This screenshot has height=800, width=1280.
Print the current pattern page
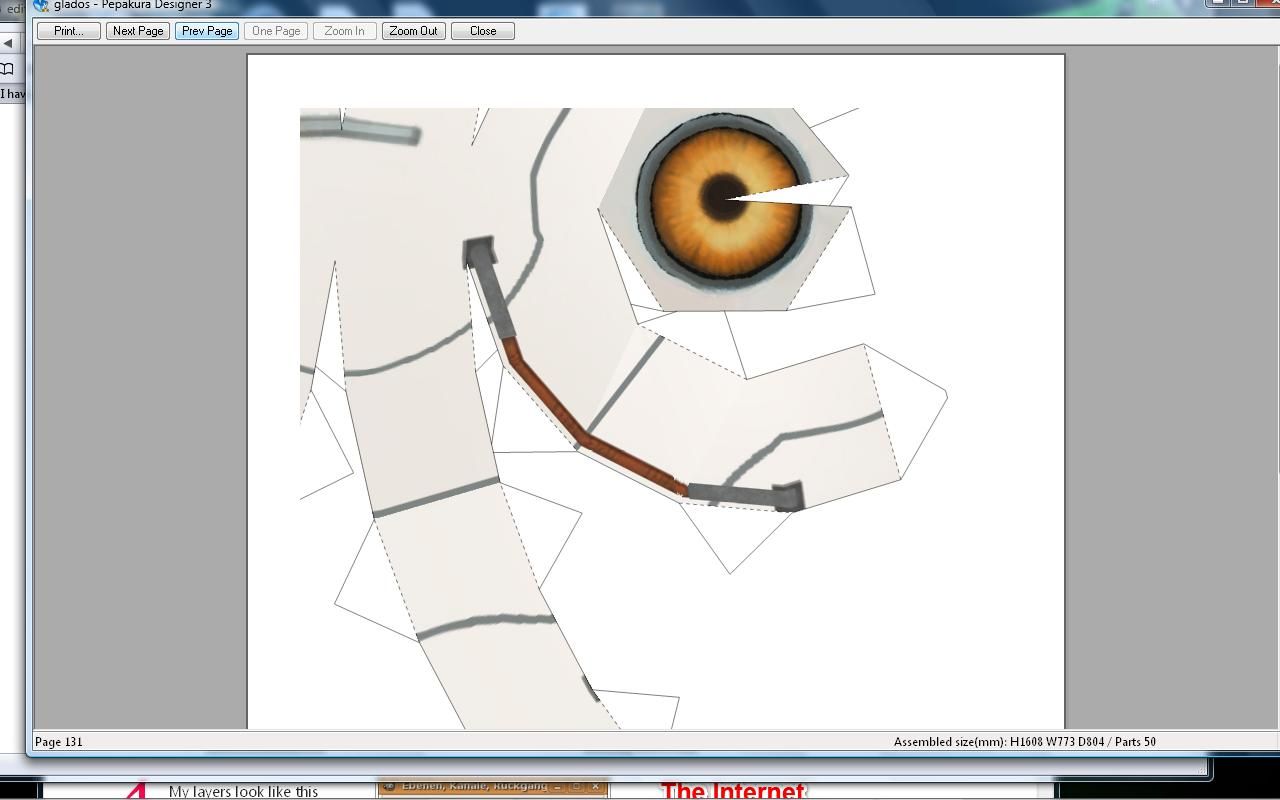pos(67,30)
